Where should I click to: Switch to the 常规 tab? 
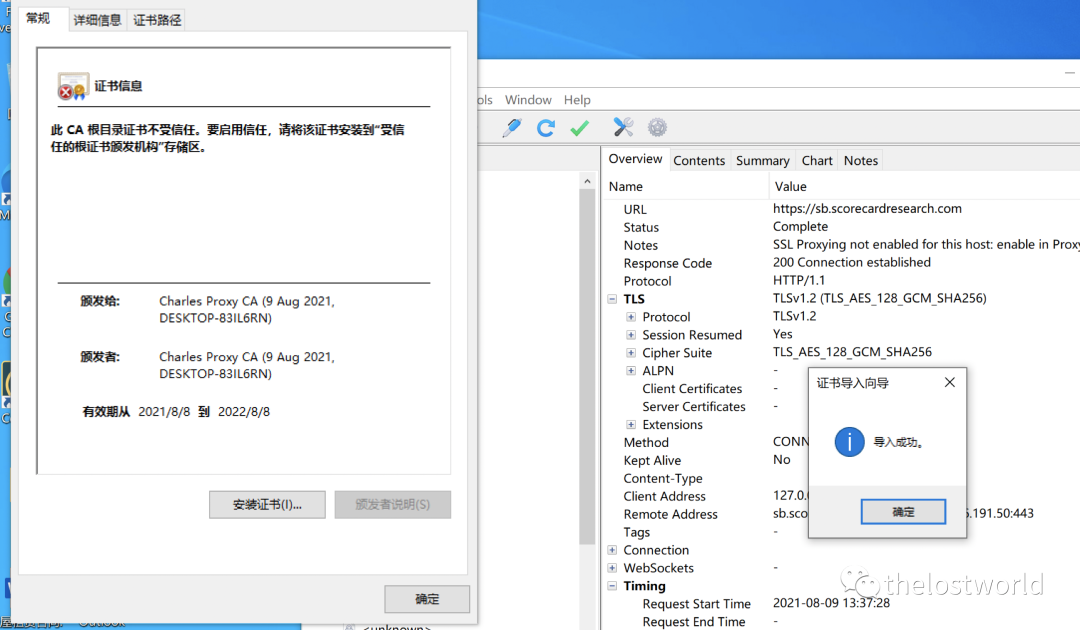click(39, 18)
